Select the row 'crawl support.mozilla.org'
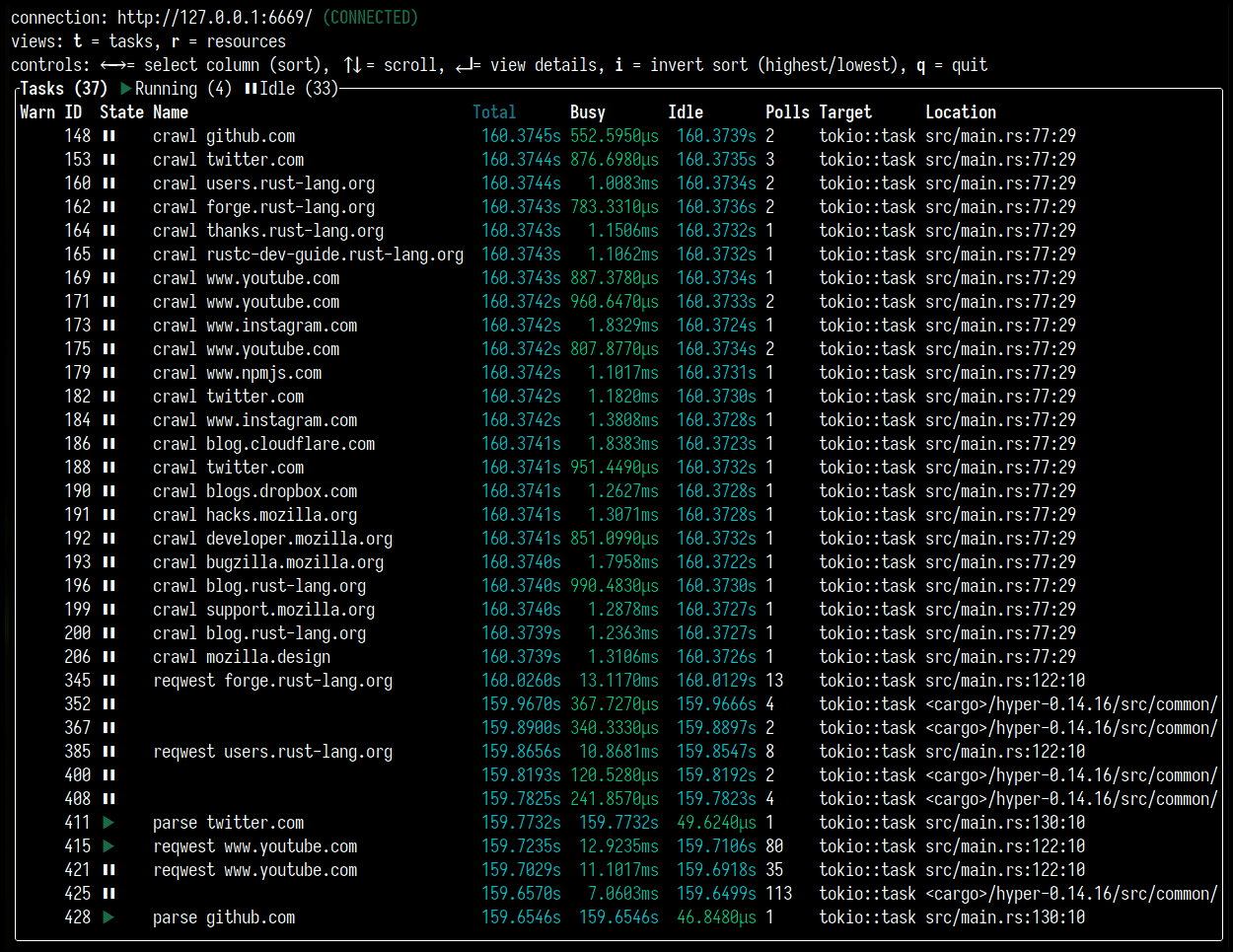 click(x=619, y=610)
